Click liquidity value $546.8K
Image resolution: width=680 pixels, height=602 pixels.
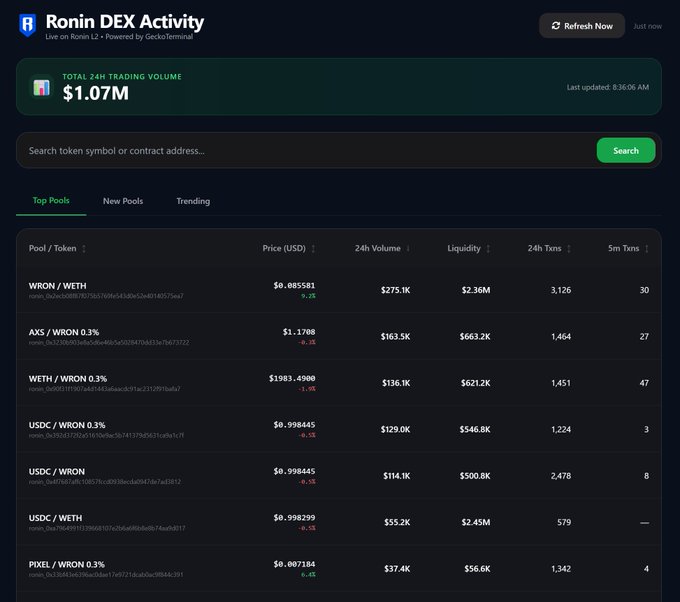pos(475,429)
